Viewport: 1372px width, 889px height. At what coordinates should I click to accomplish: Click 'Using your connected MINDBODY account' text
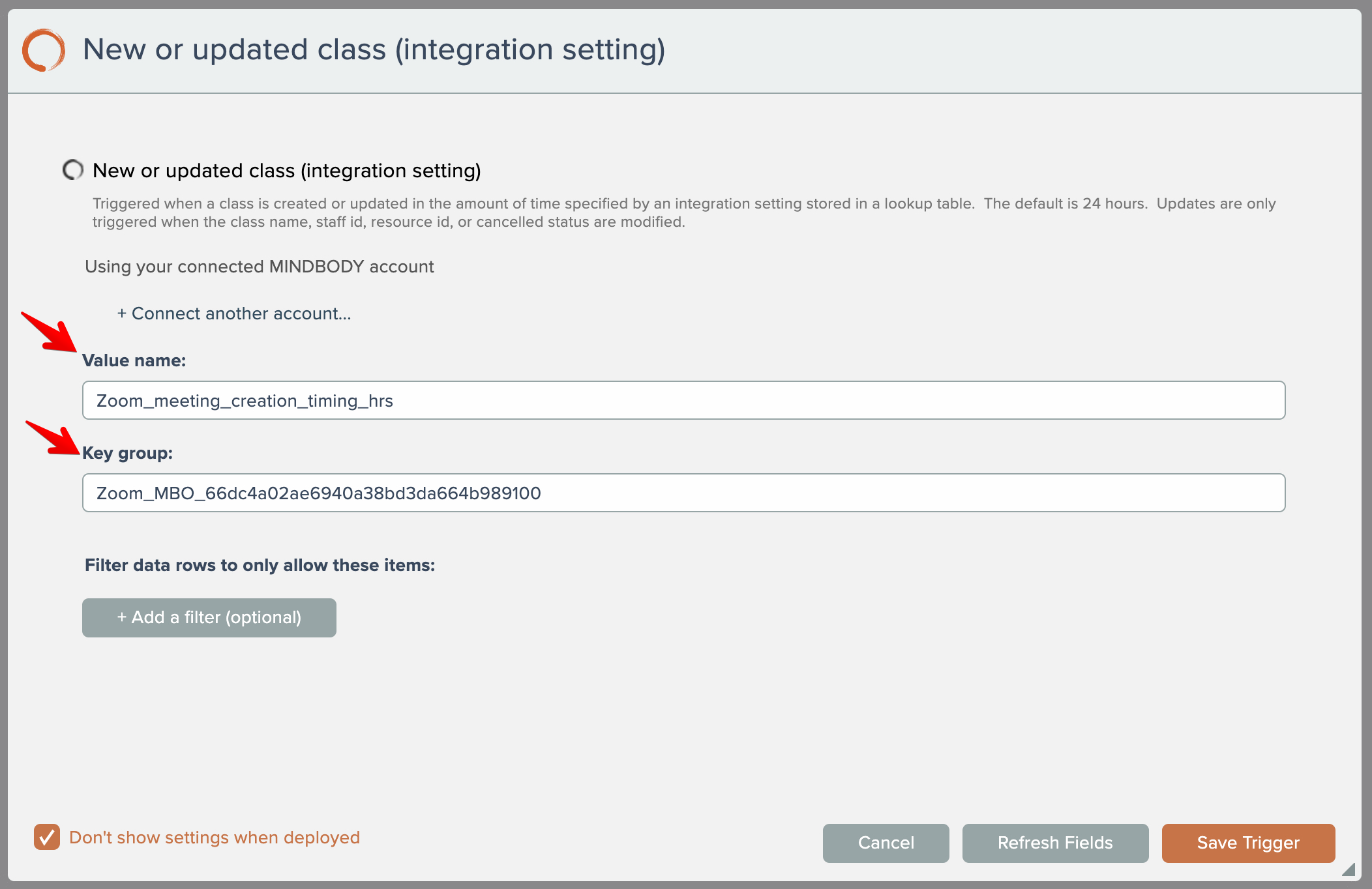click(x=259, y=267)
